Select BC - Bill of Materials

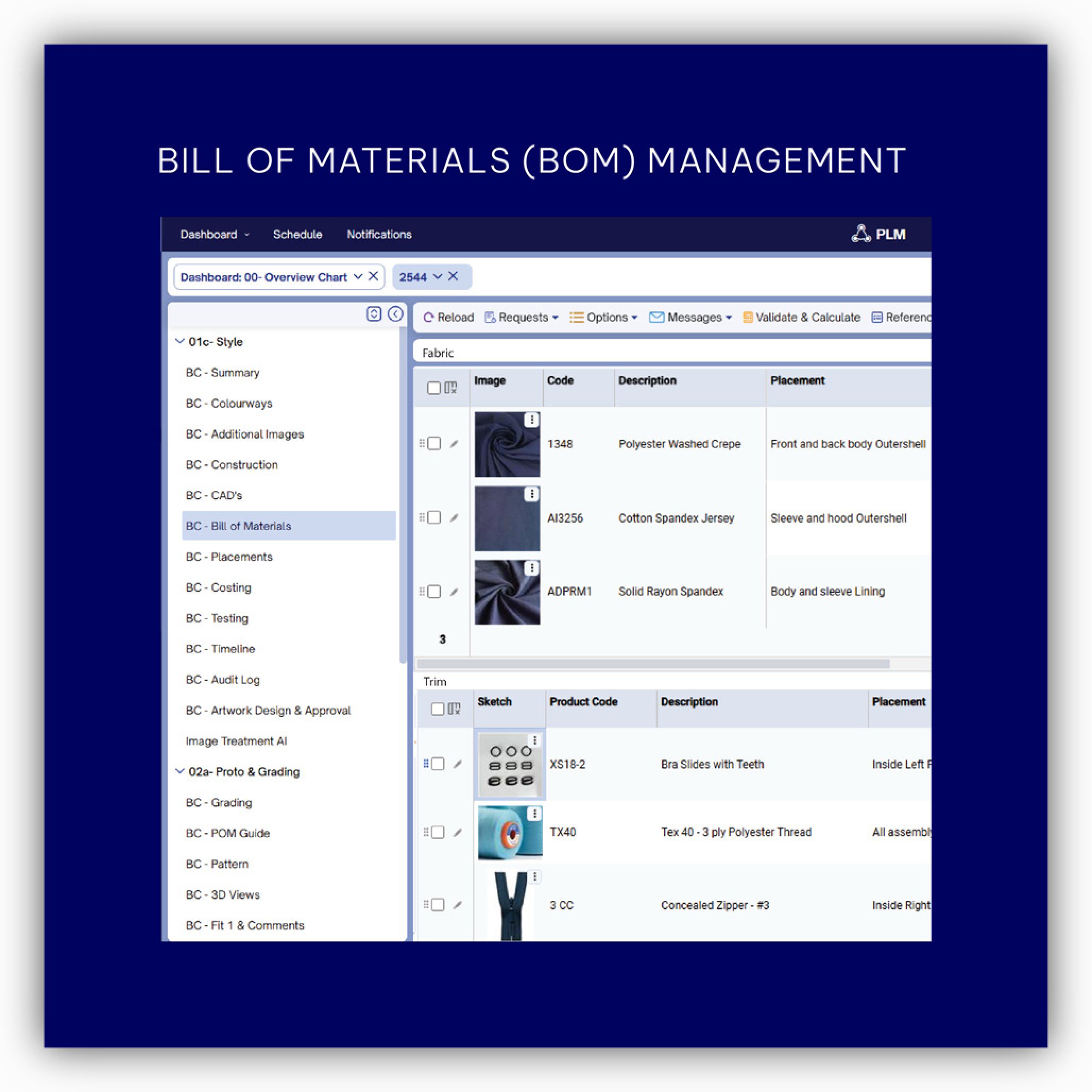tap(238, 526)
